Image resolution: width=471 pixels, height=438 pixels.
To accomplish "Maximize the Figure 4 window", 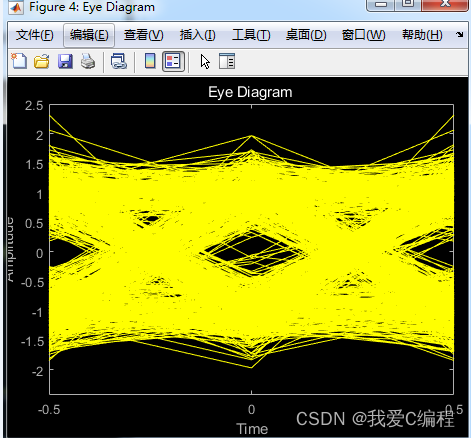I will (x=408, y=5).
